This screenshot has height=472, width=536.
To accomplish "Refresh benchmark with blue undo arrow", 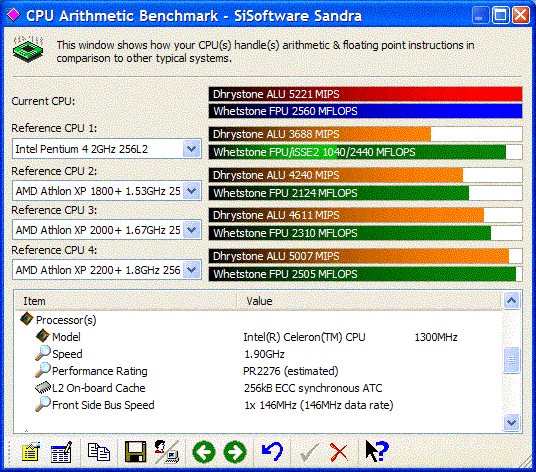I will coord(272,451).
